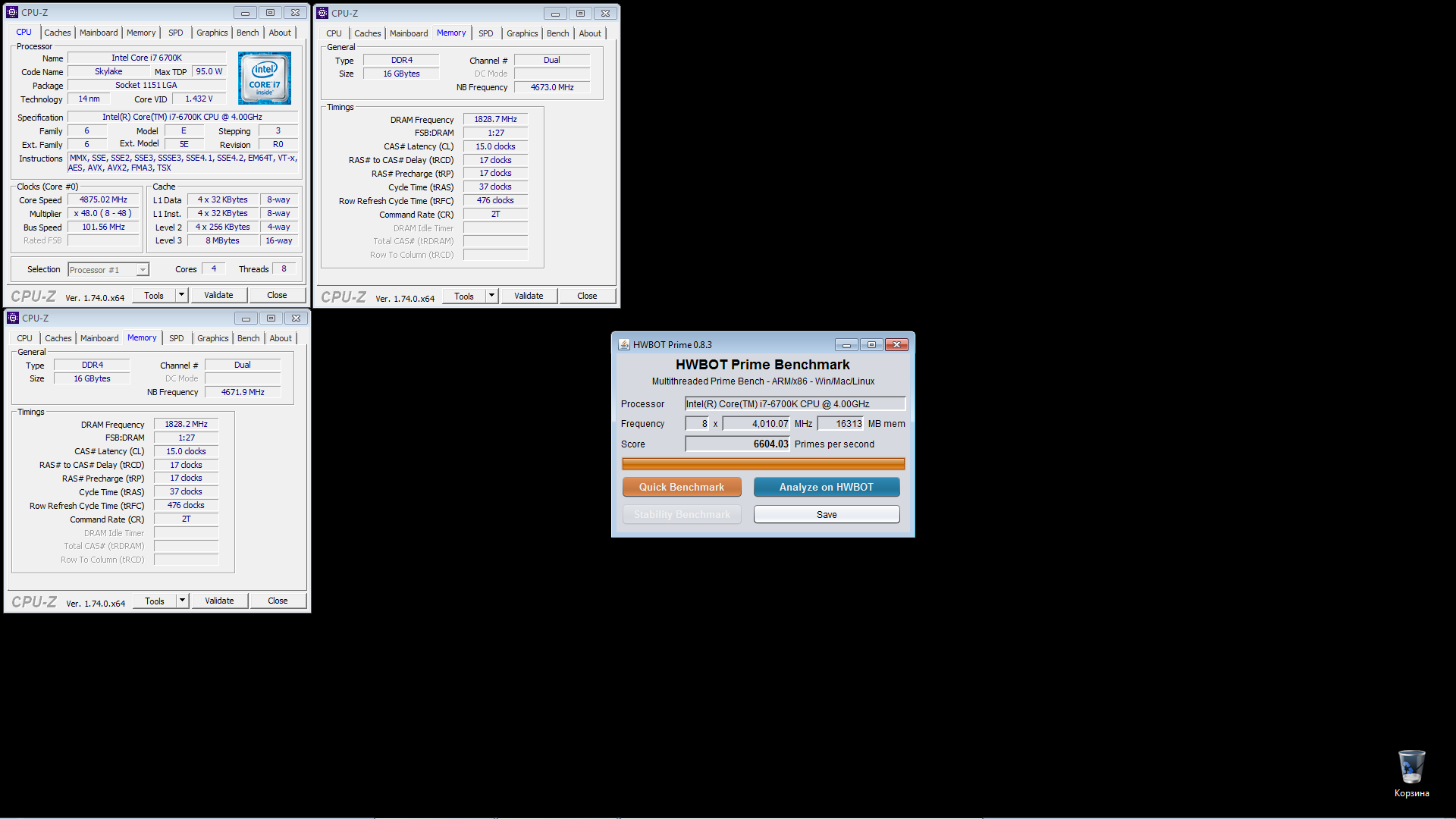Click the Name field Intel Core i7 6700K

(x=146, y=58)
